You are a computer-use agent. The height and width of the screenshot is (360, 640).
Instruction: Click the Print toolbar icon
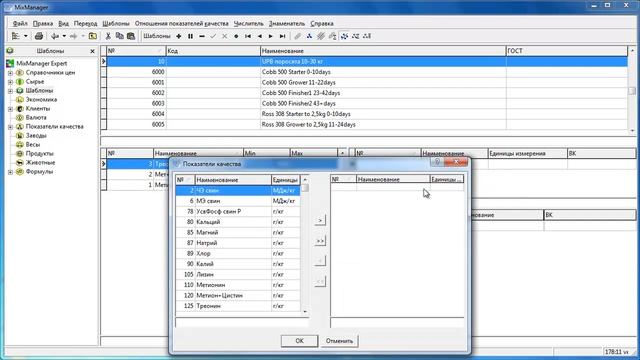coord(39,36)
